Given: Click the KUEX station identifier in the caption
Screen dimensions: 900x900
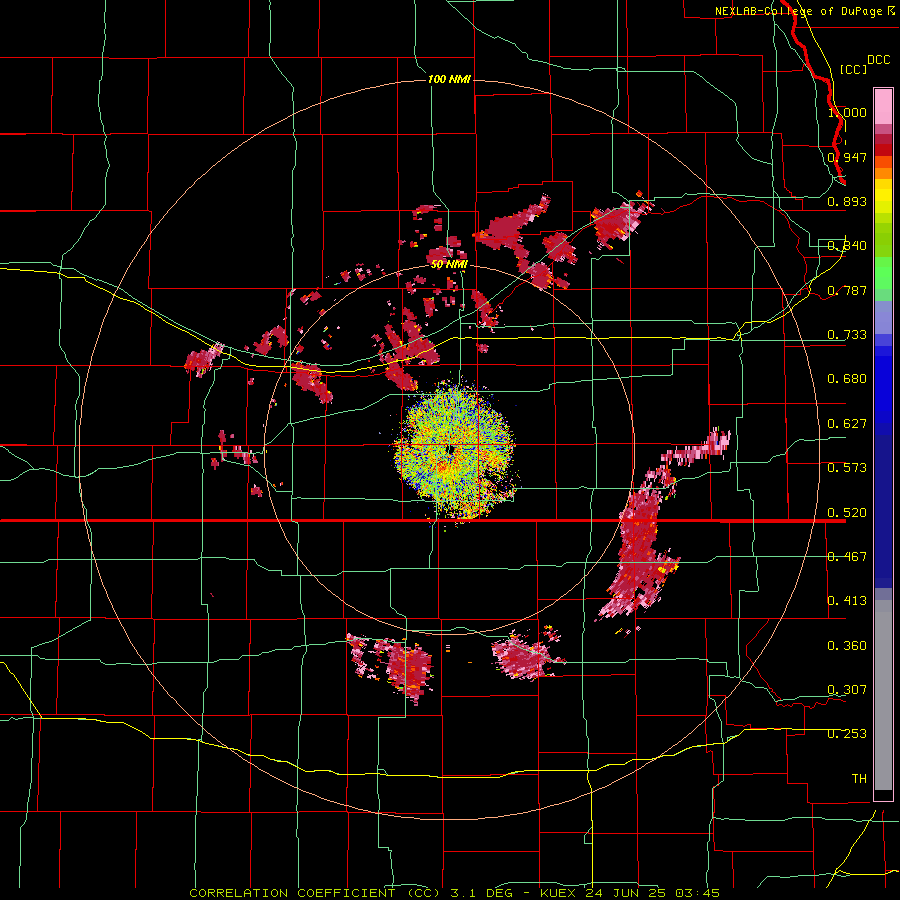Looking at the screenshot, I should pos(557,893).
